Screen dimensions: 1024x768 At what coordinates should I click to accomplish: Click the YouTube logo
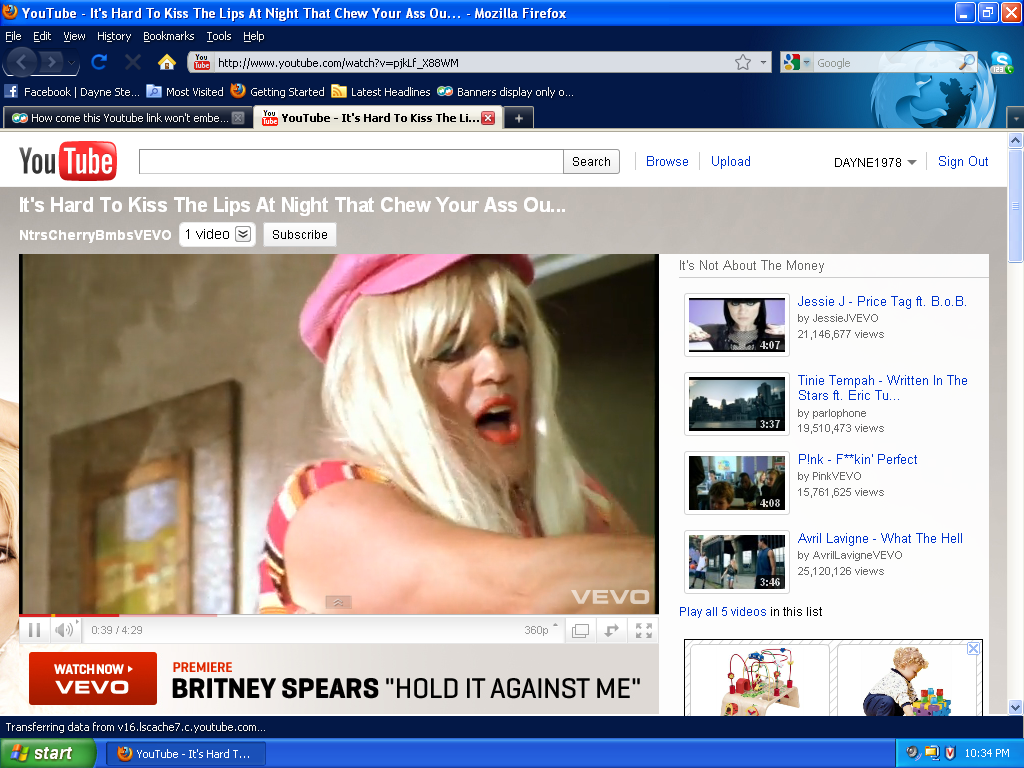pyautogui.click(x=68, y=162)
